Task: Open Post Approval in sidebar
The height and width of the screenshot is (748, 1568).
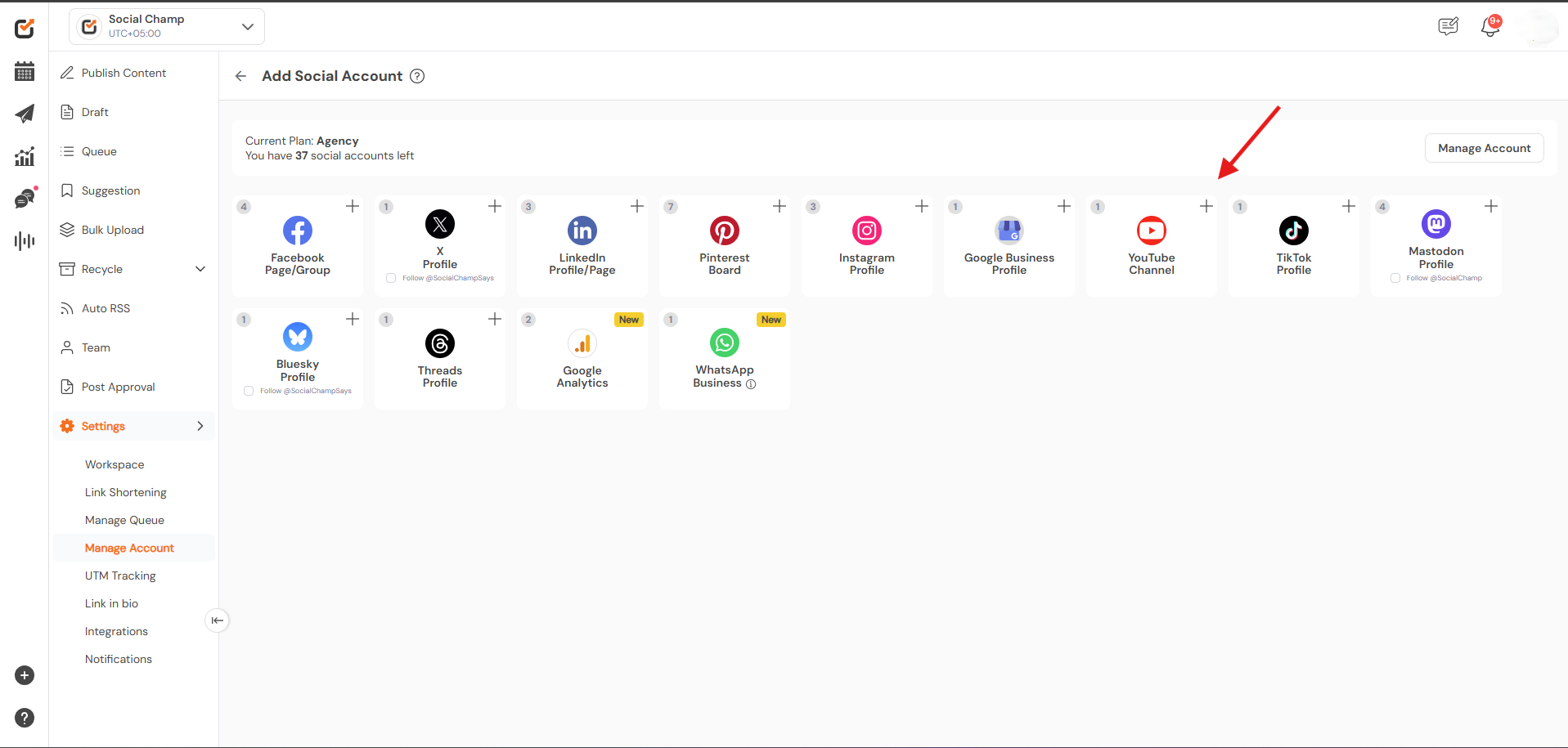Action: tap(118, 387)
